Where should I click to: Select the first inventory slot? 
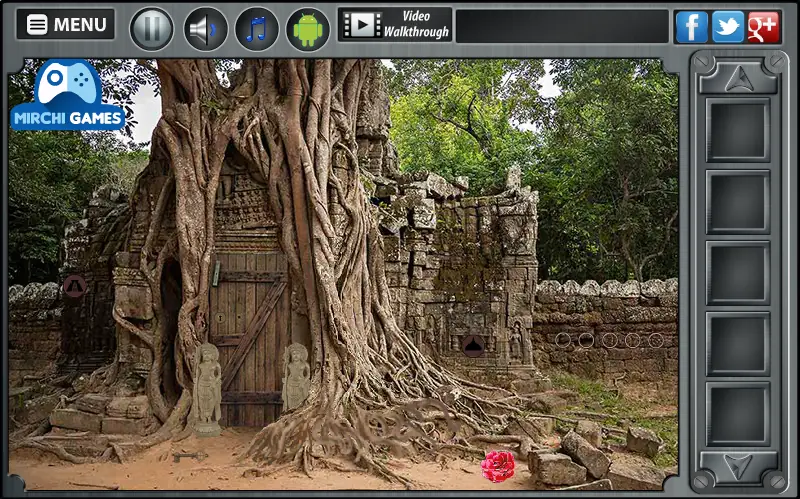click(738, 130)
